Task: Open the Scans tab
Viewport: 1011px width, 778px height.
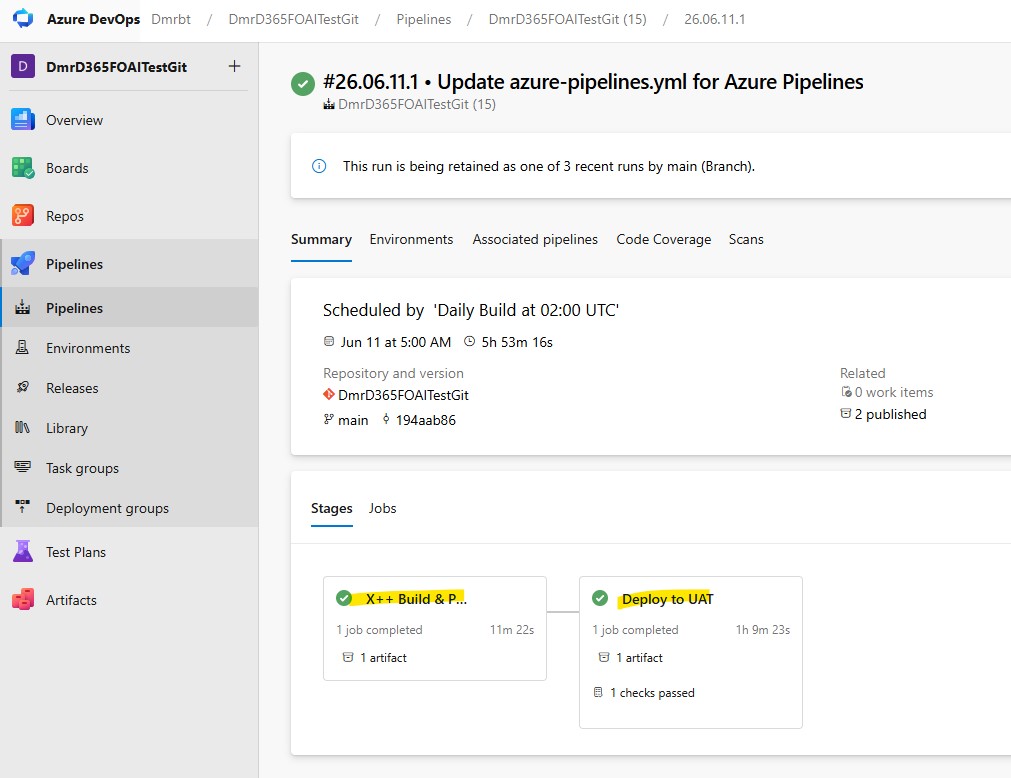Action: 746,239
